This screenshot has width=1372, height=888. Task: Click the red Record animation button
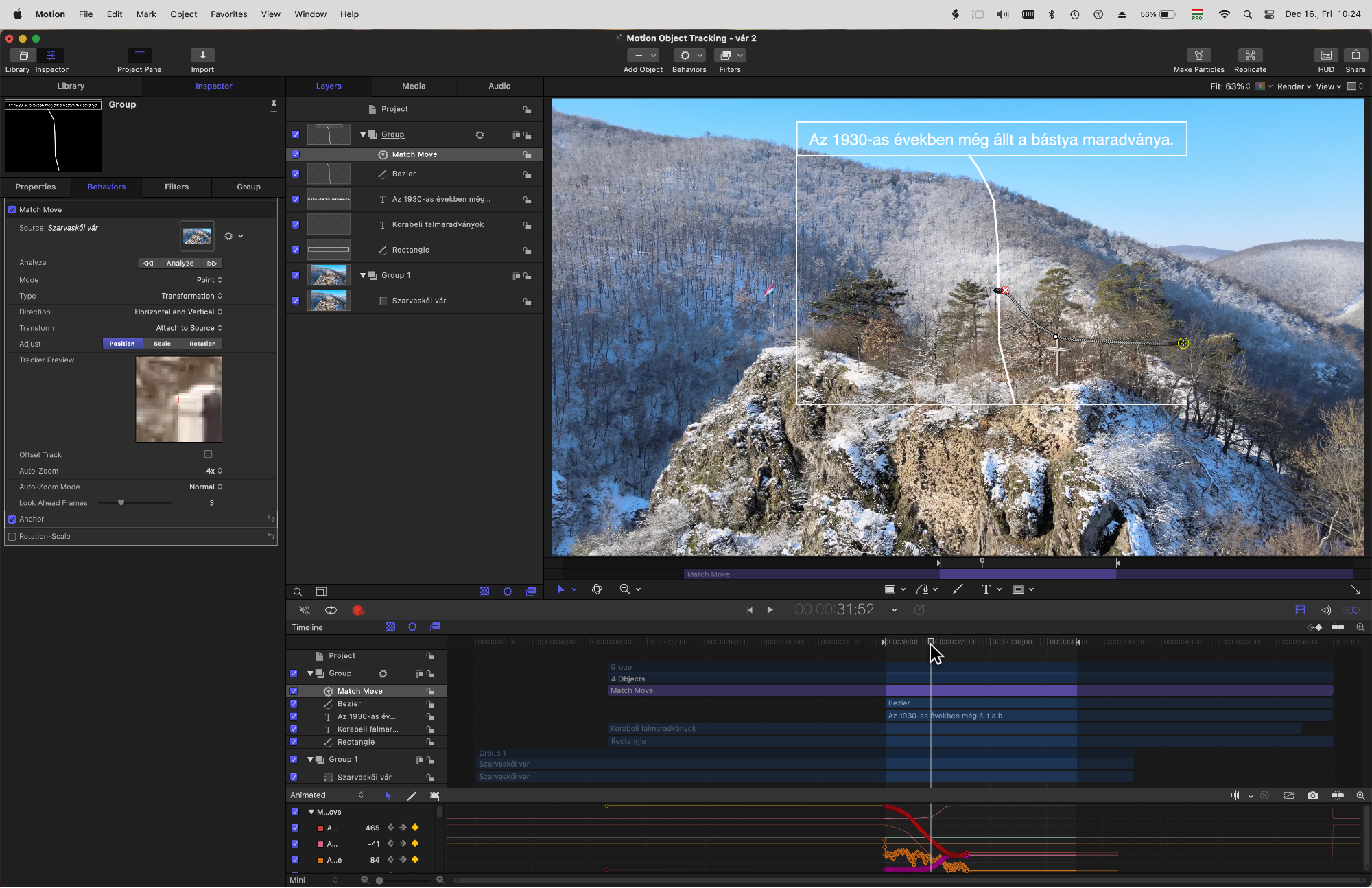[x=357, y=610]
